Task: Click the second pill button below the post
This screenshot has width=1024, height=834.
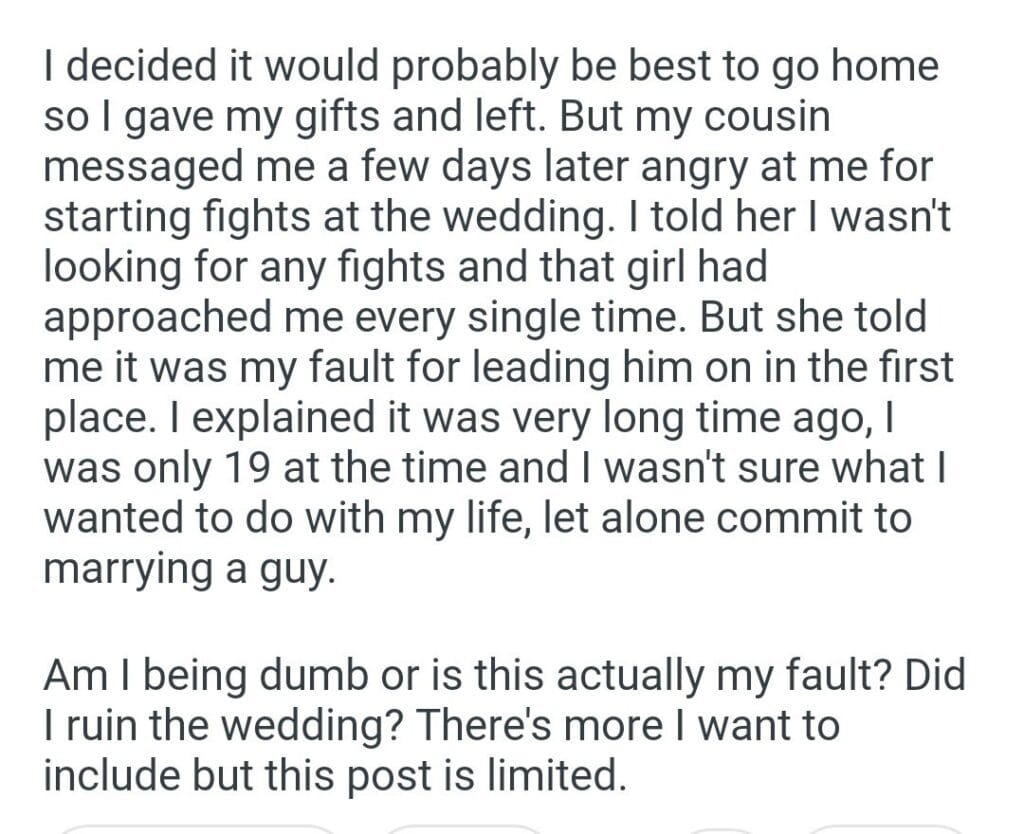Action: (462, 829)
